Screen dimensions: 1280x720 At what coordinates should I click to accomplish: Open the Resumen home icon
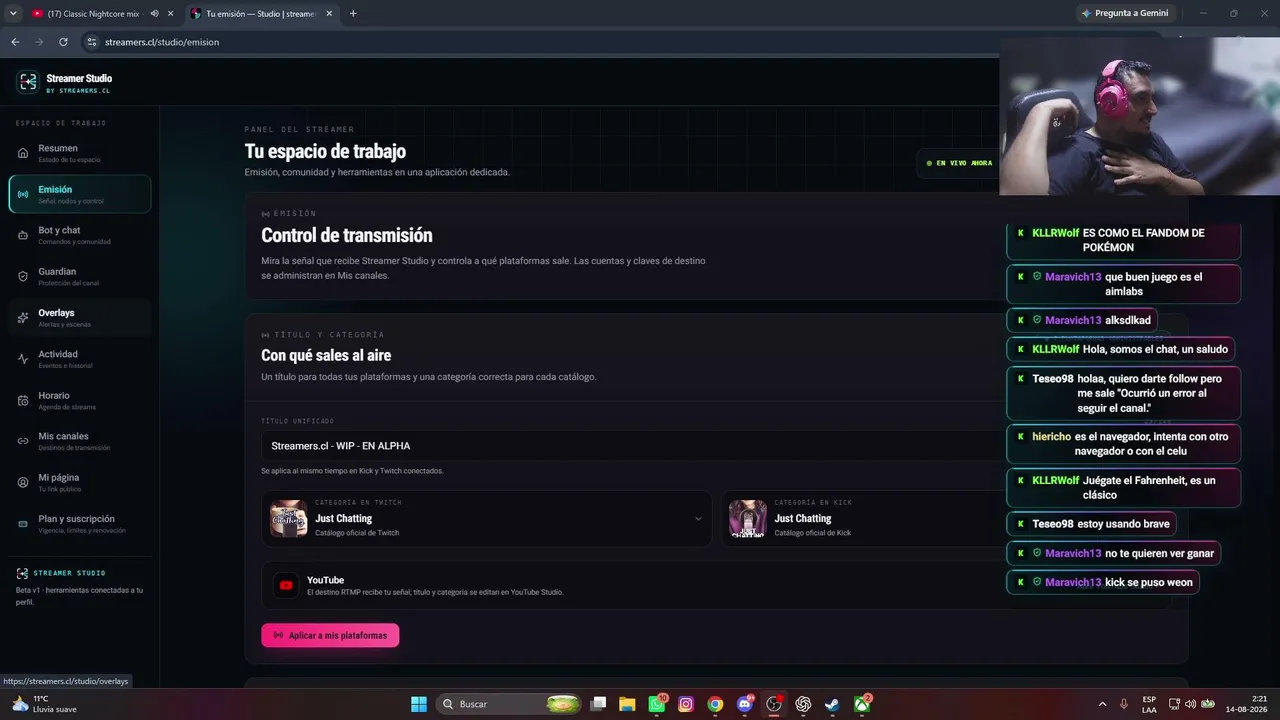[x=23, y=153]
